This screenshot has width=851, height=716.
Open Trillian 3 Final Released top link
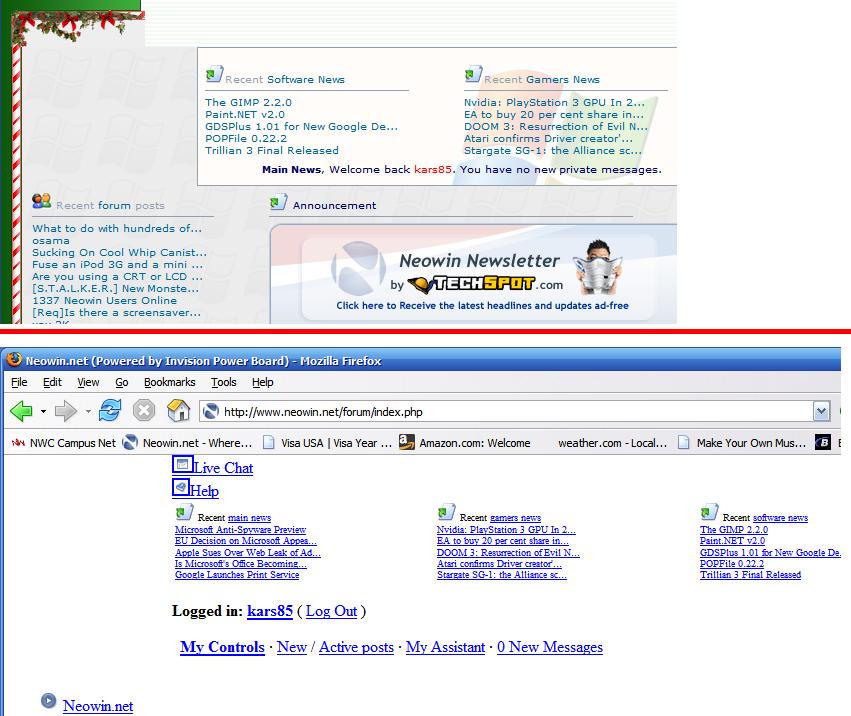tap(271, 150)
